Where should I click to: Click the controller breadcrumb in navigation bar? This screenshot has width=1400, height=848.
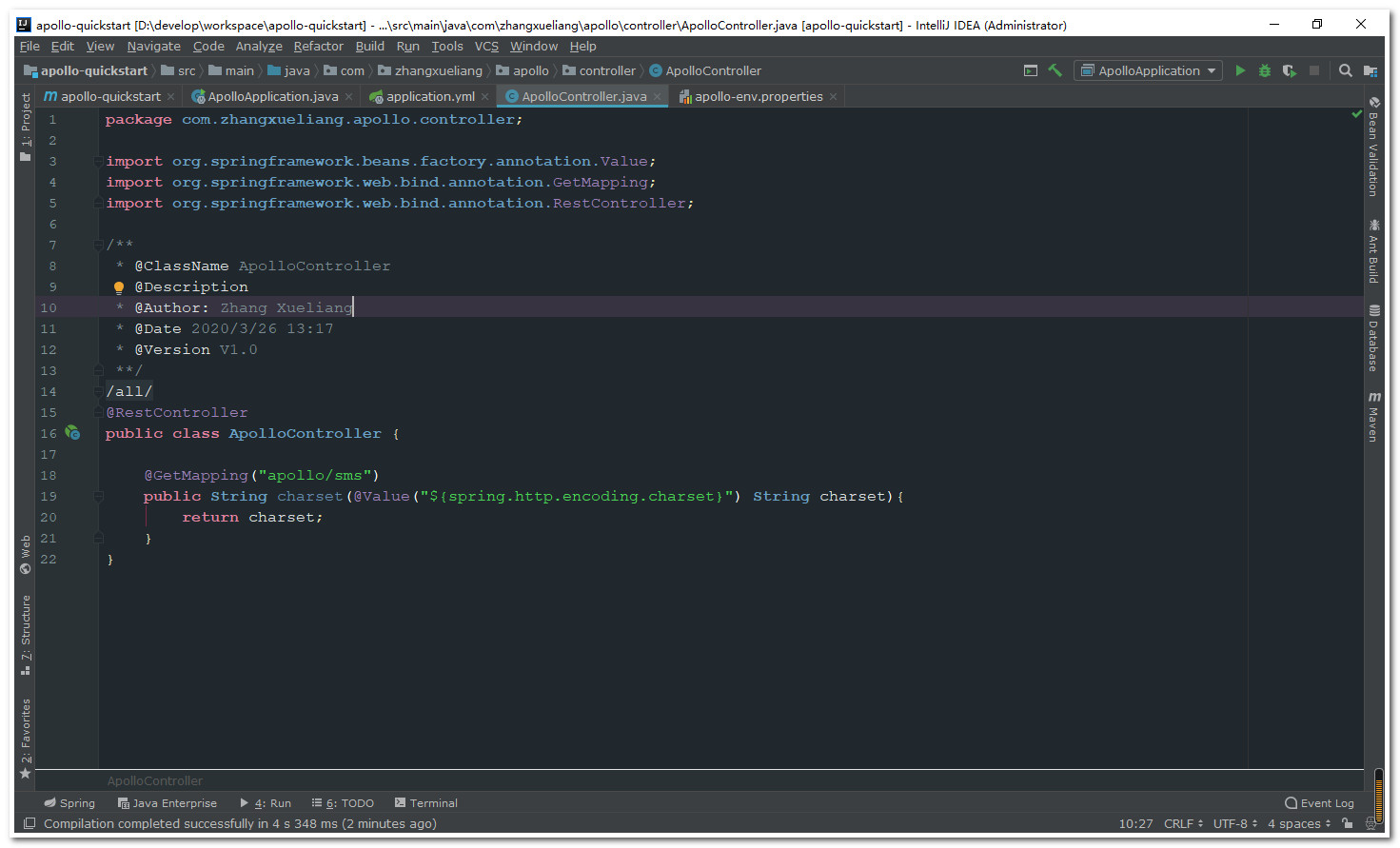(x=600, y=70)
